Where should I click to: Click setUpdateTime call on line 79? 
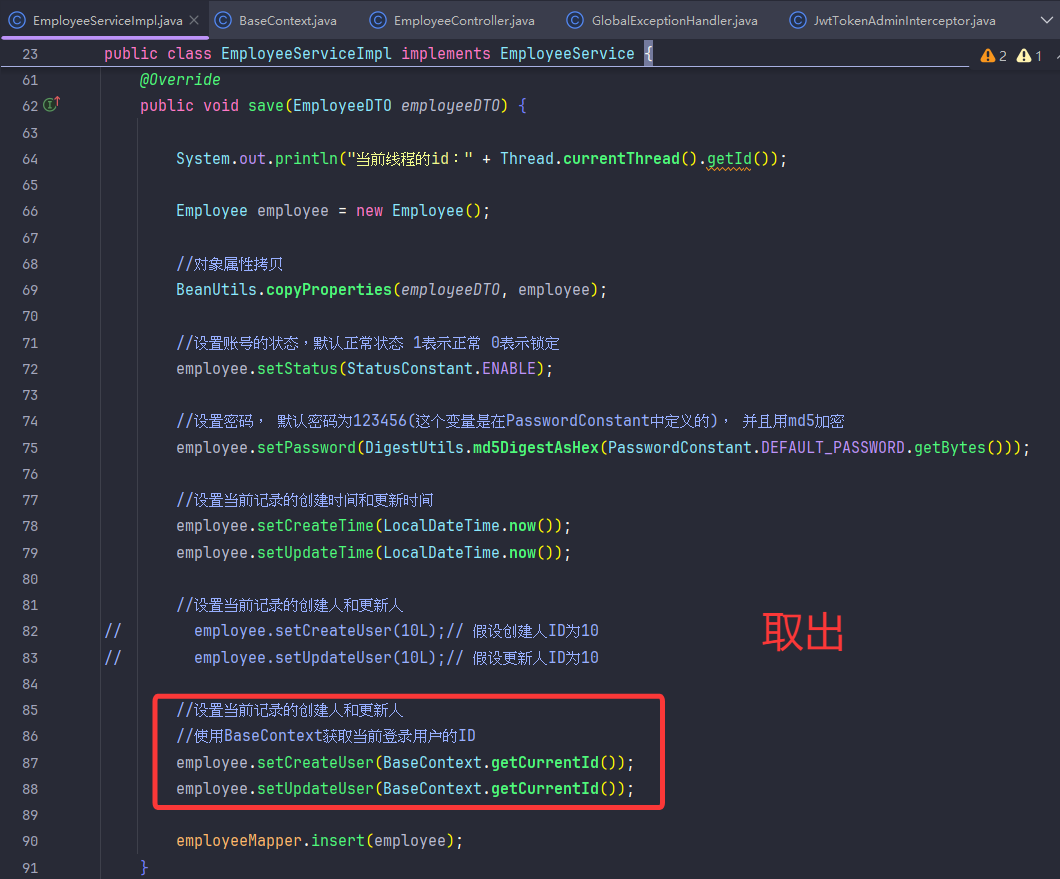(315, 553)
